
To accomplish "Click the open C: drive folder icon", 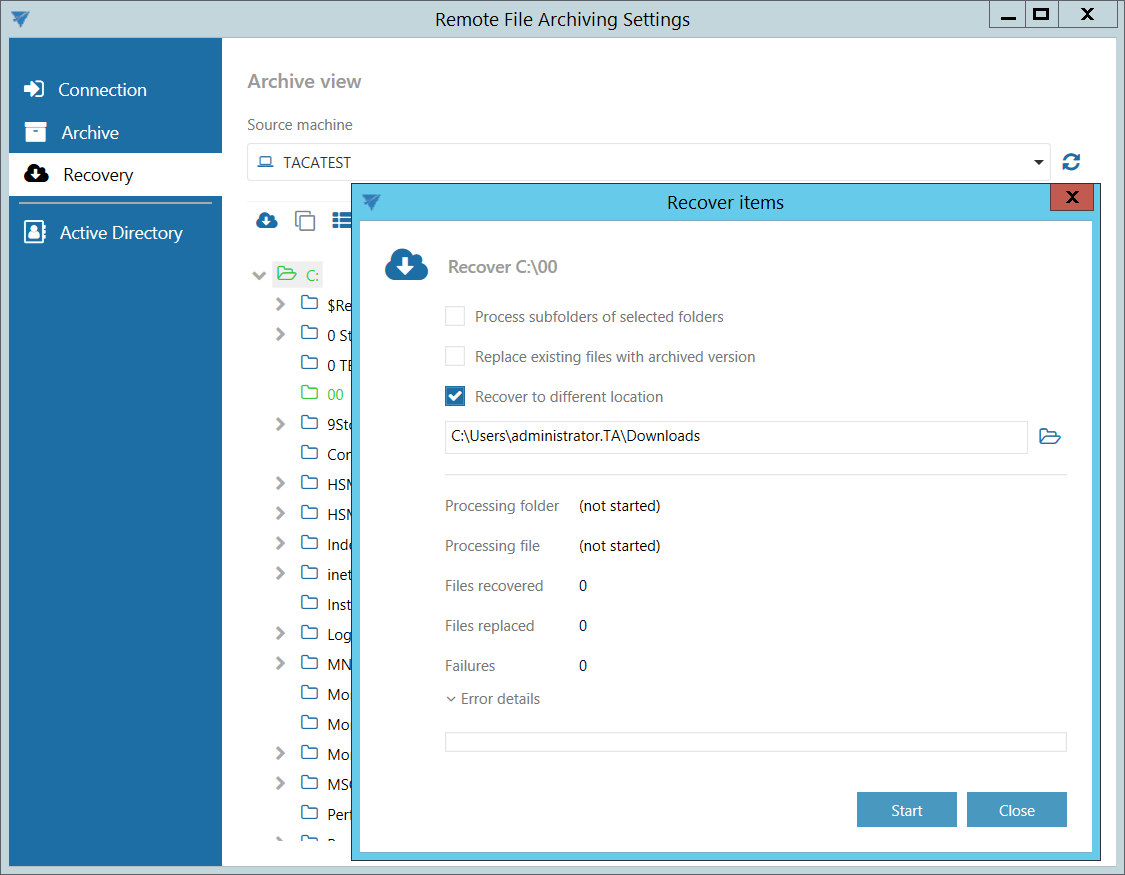I will 287,274.
